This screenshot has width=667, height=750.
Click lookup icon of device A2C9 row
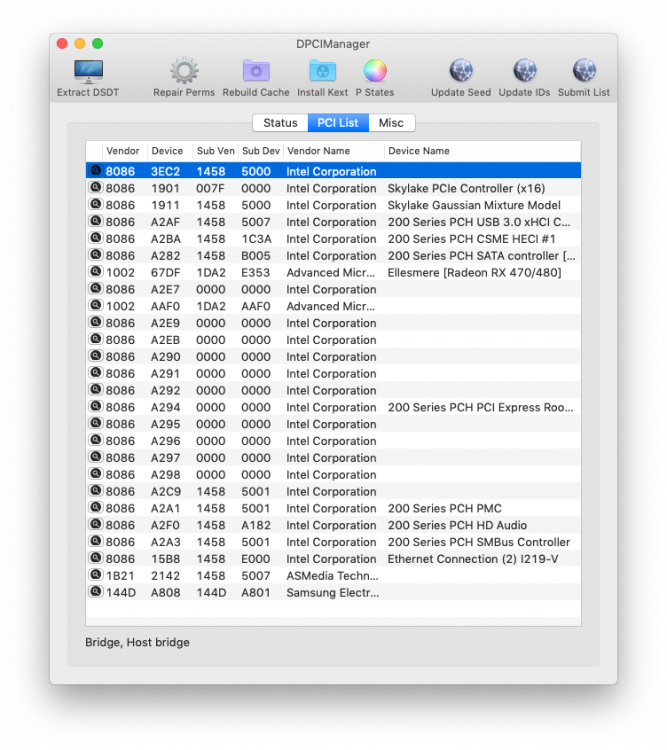96,490
